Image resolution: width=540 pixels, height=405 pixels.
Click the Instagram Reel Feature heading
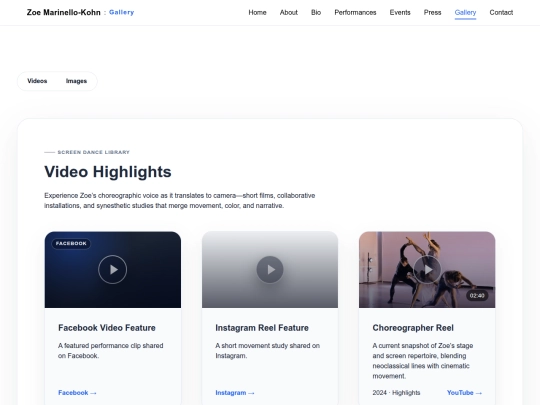[262, 328]
